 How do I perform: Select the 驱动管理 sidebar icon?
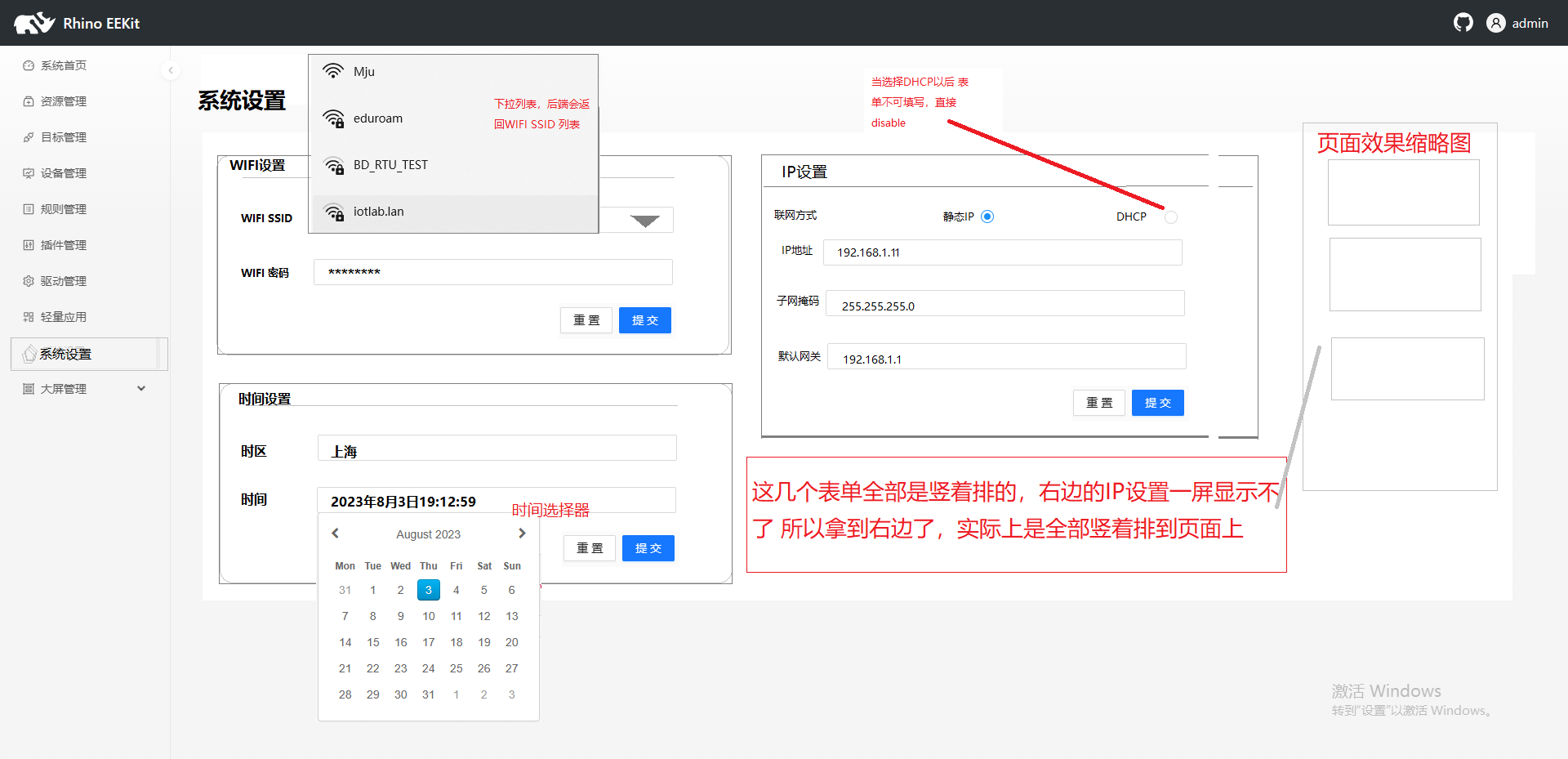tap(63, 280)
